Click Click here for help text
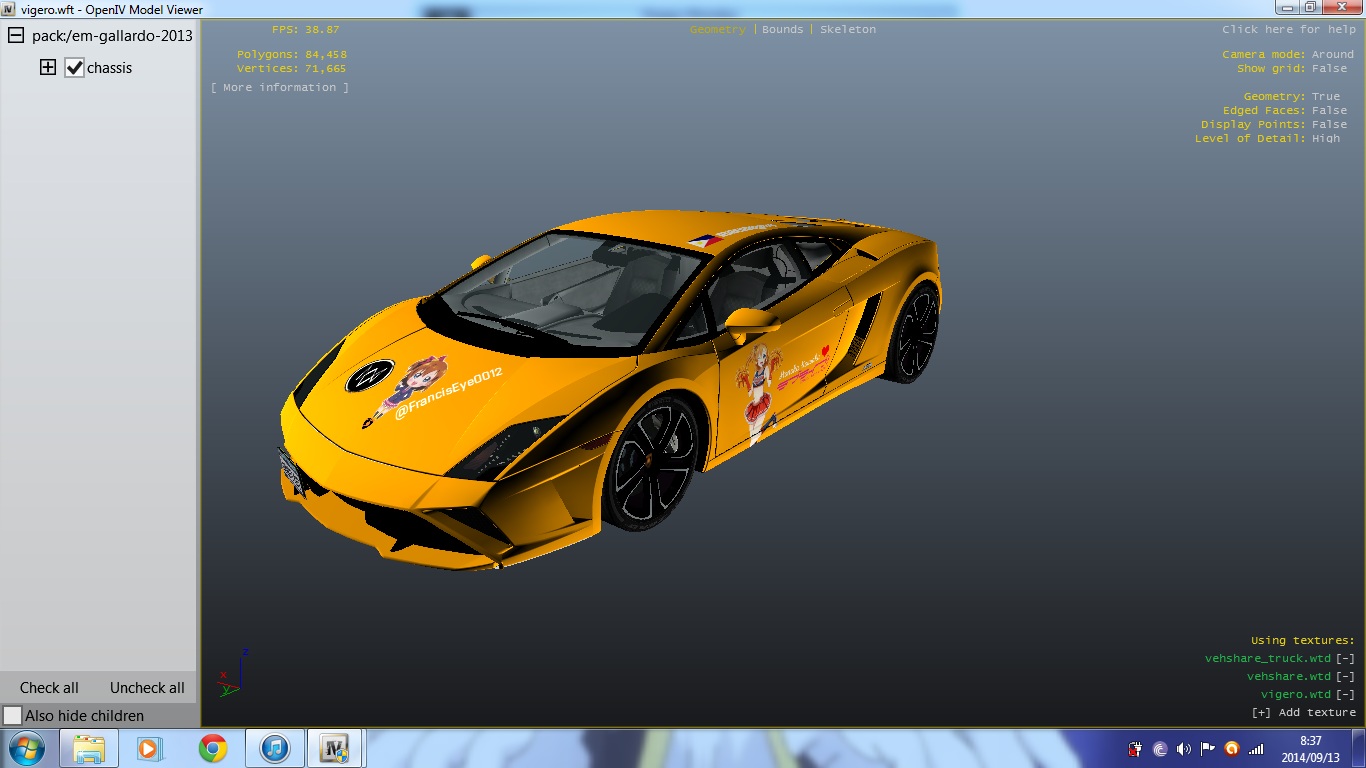 click(1288, 30)
